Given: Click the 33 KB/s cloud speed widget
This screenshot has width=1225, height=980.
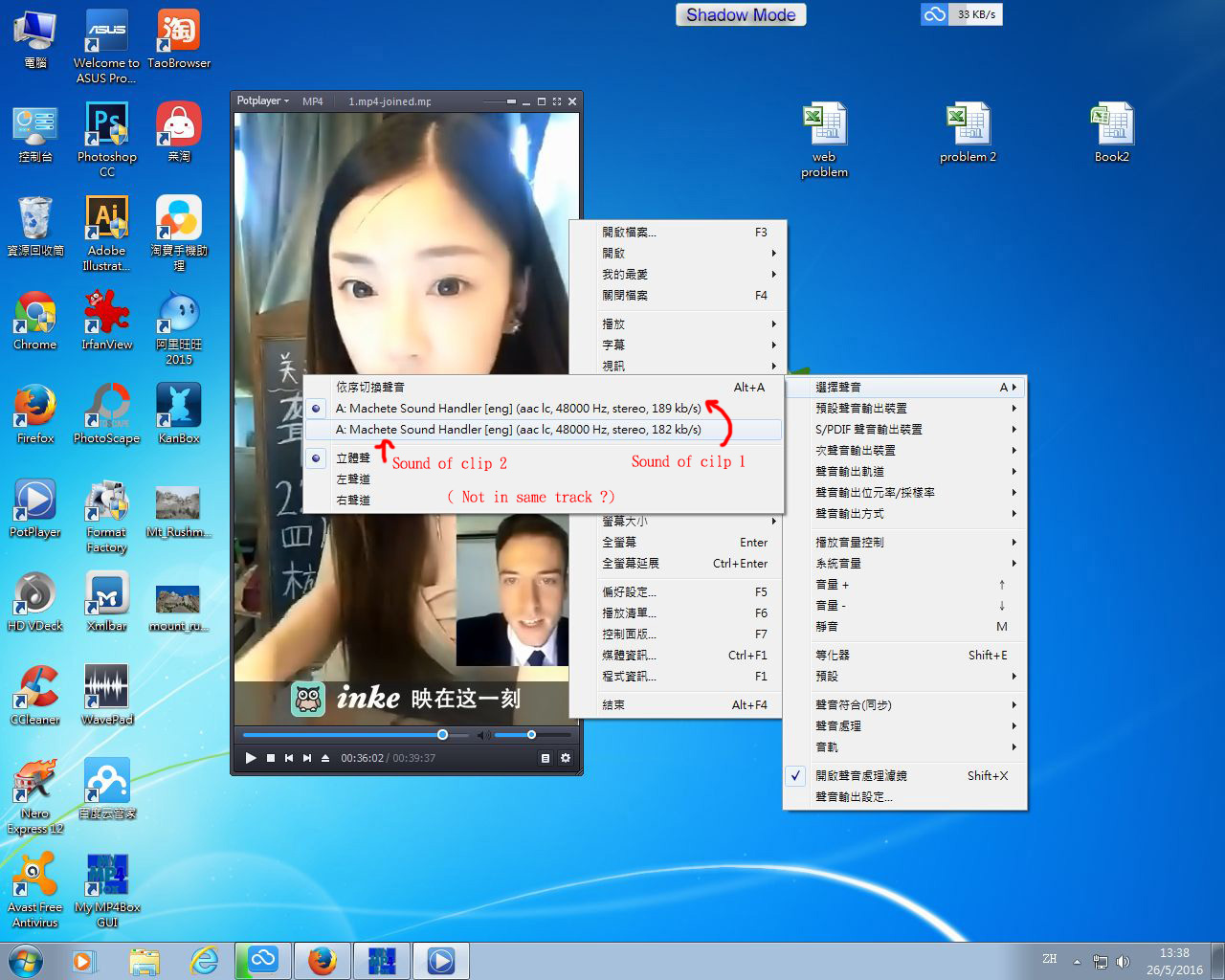Looking at the screenshot, I should [961, 14].
